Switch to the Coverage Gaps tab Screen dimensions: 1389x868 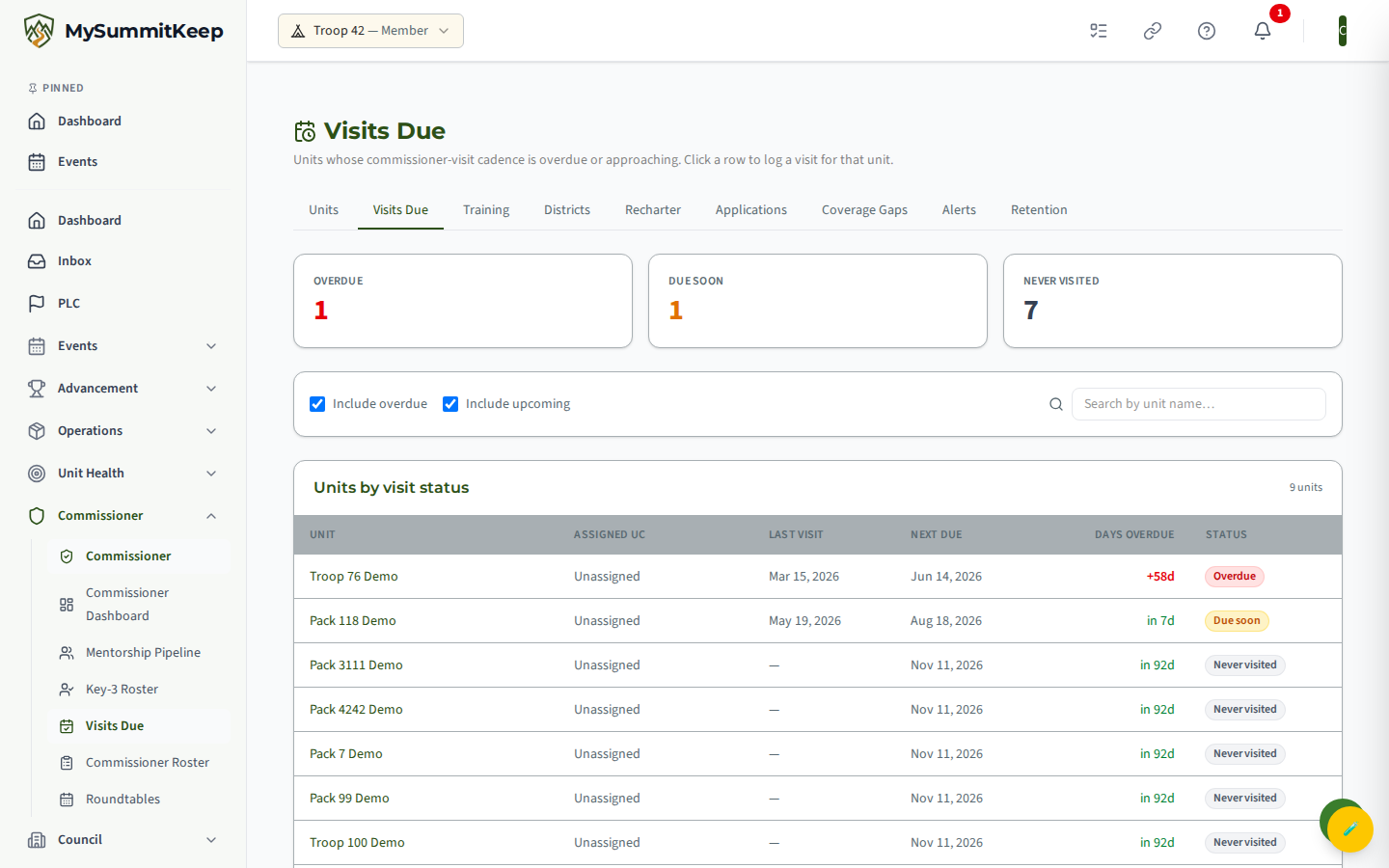click(x=864, y=210)
